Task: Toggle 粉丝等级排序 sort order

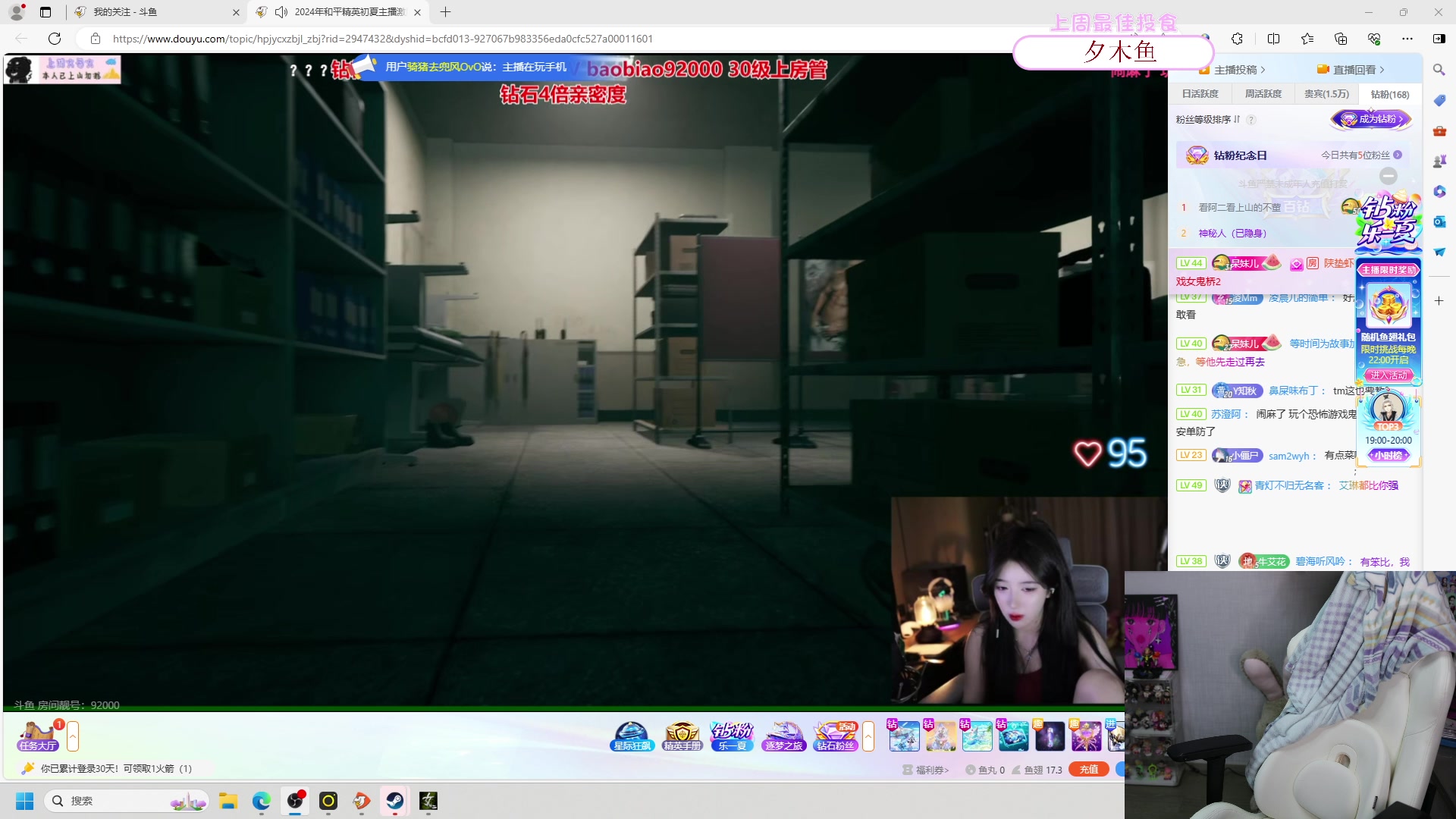Action: point(1208,120)
